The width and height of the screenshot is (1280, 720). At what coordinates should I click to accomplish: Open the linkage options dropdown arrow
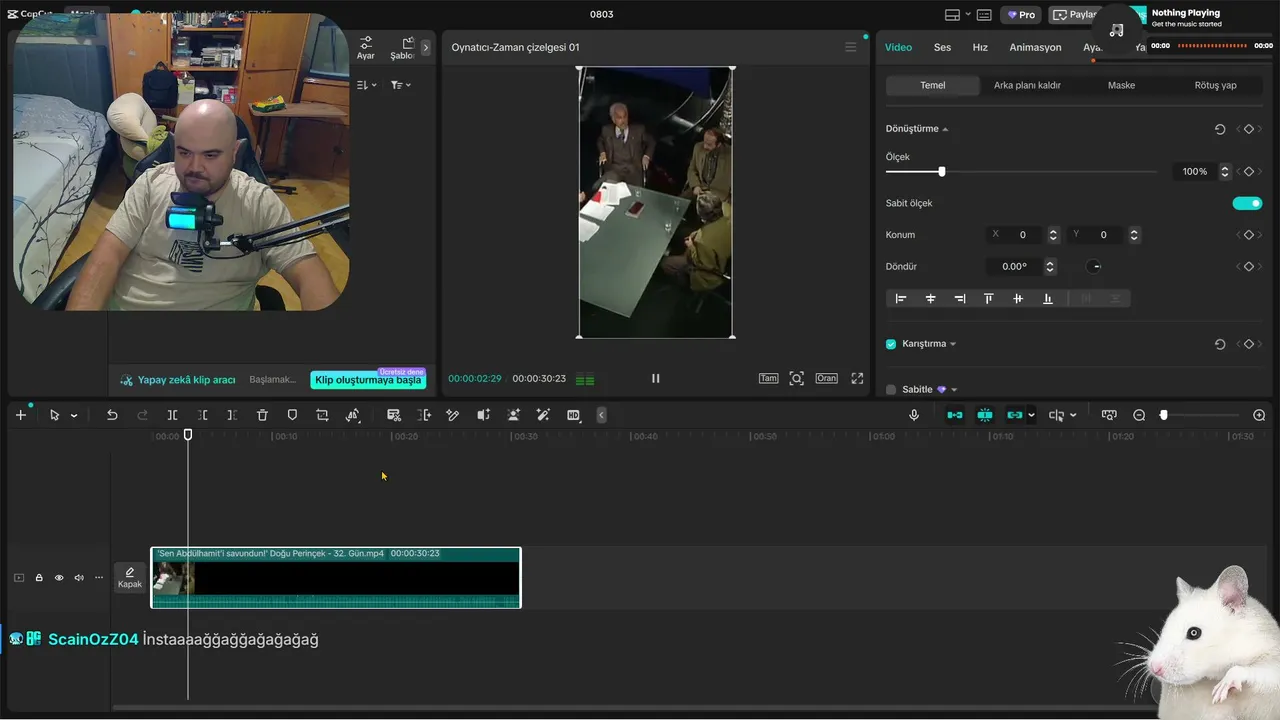pos(1031,416)
